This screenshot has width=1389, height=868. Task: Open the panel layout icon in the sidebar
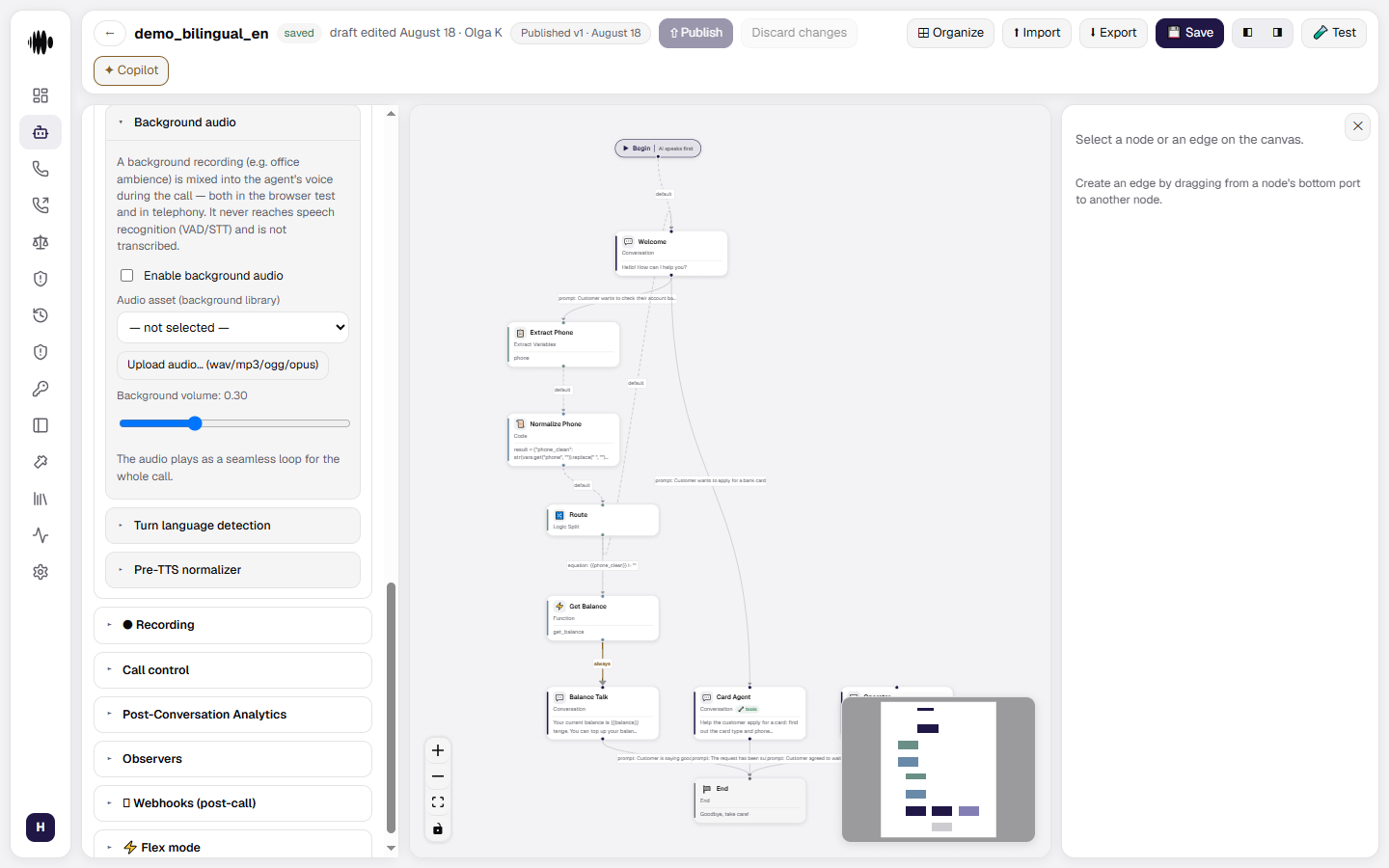41,425
